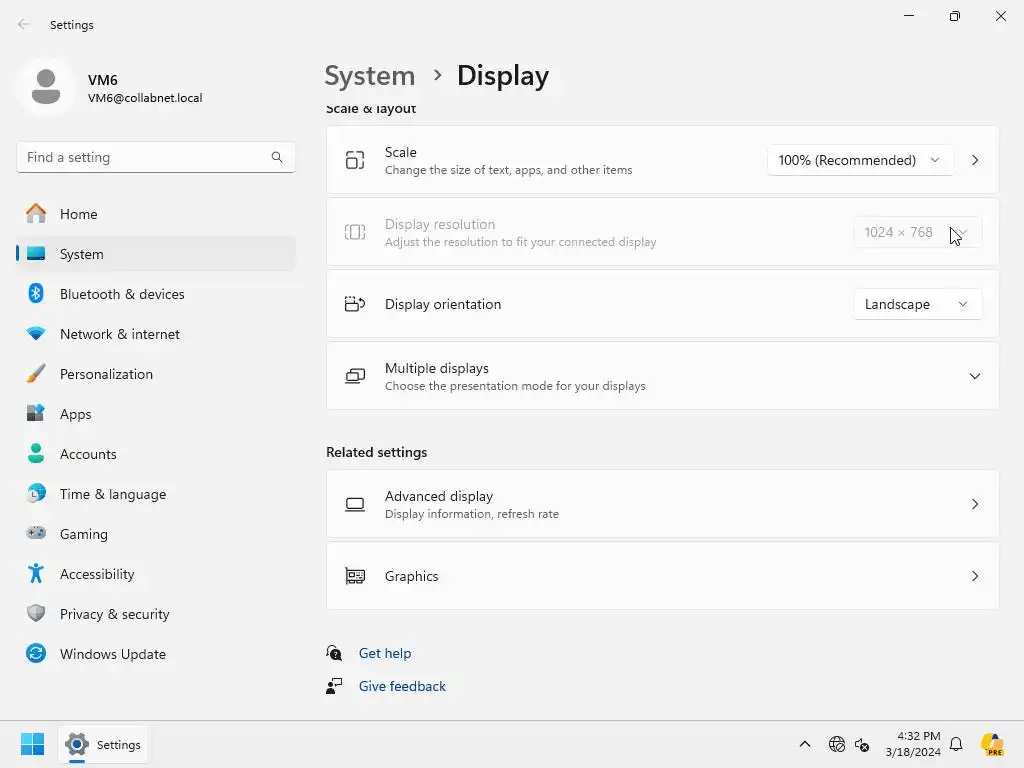This screenshot has width=1024, height=768.
Task: Open Advanced display settings
Action: point(662,504)
